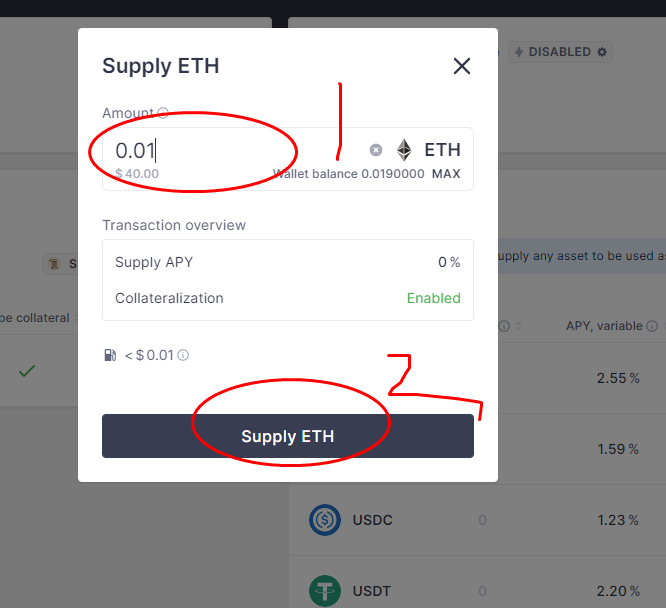
Task: Click the USDC coin icon
Action: point(325,520)
